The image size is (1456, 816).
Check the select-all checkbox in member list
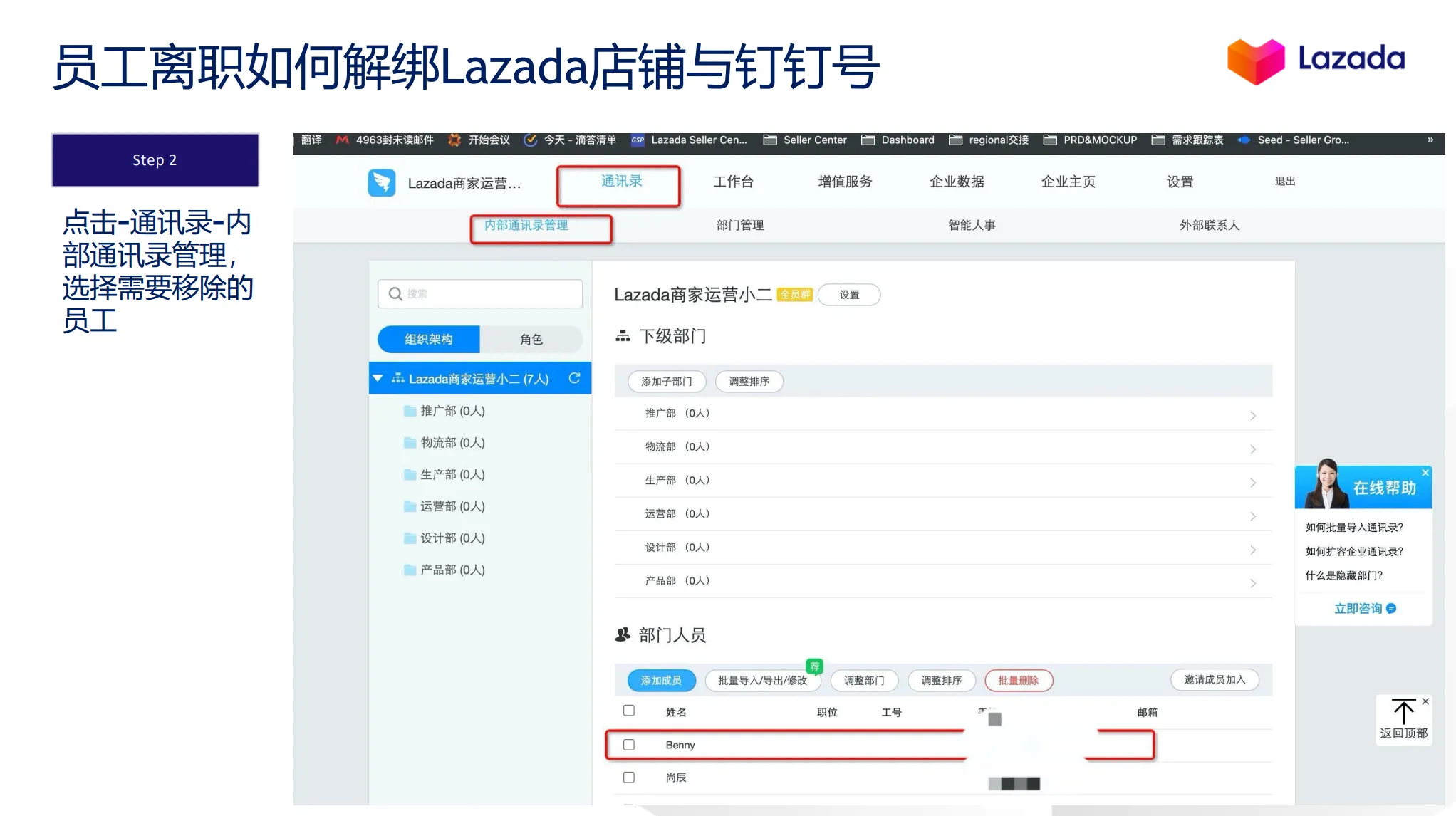click(x=629, y=711)
